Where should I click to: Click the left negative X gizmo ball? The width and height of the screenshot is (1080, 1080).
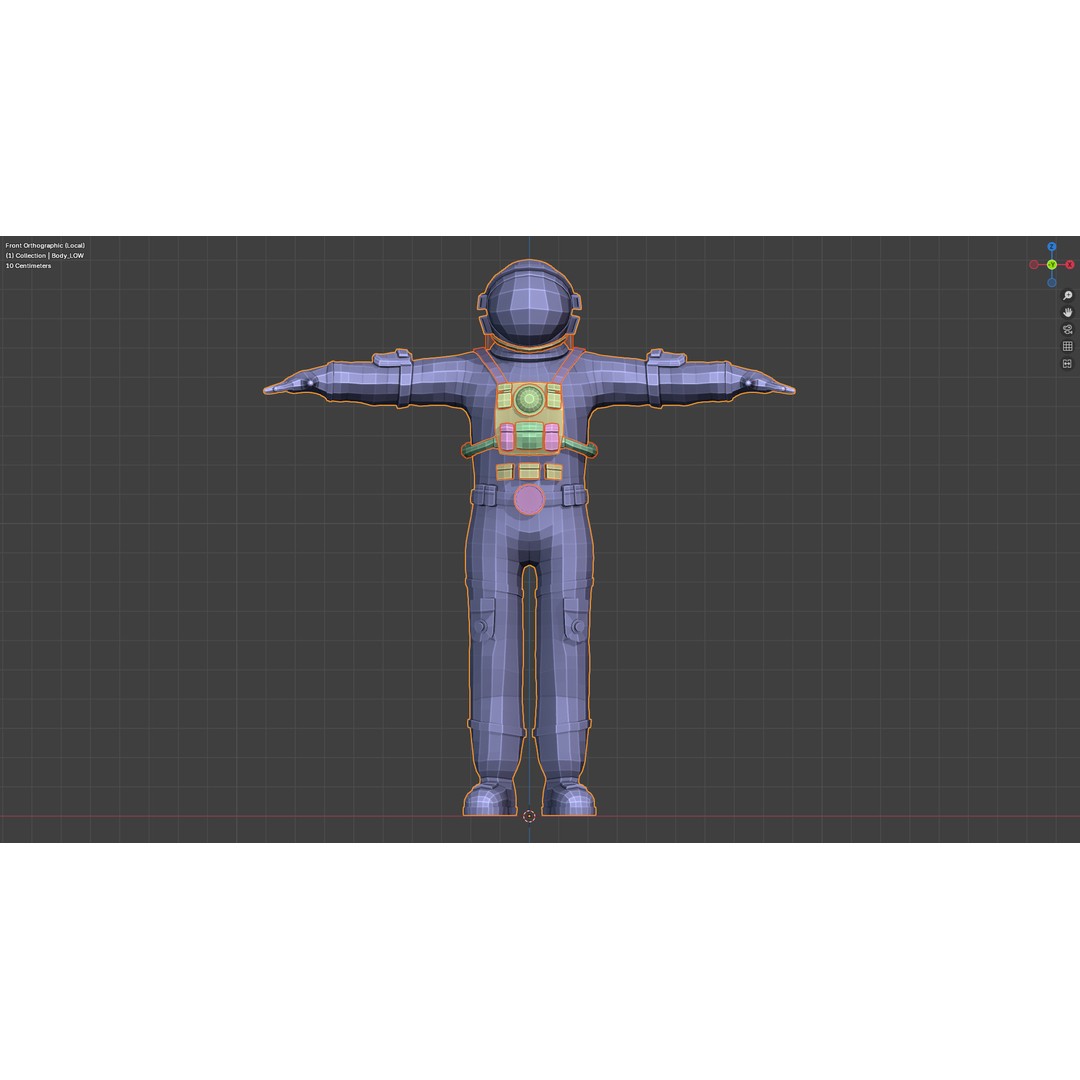coord(1034,265)
